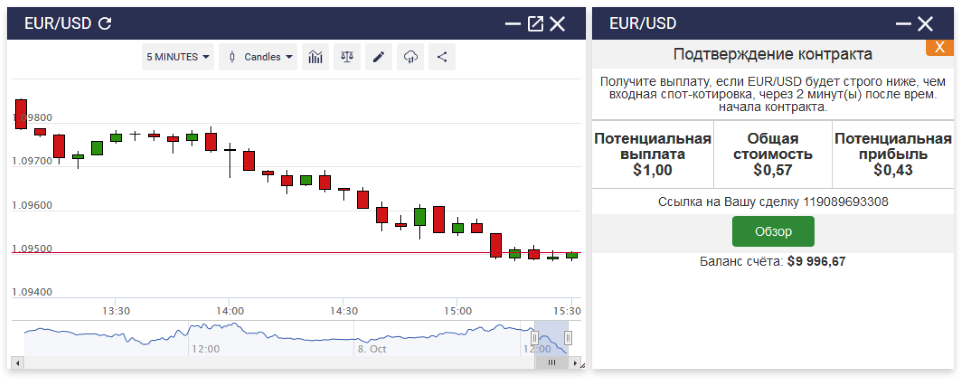The height and width of the screenshot is (387, 963).
Task: Click the cloud download icon
Action: tap(410, 57)
